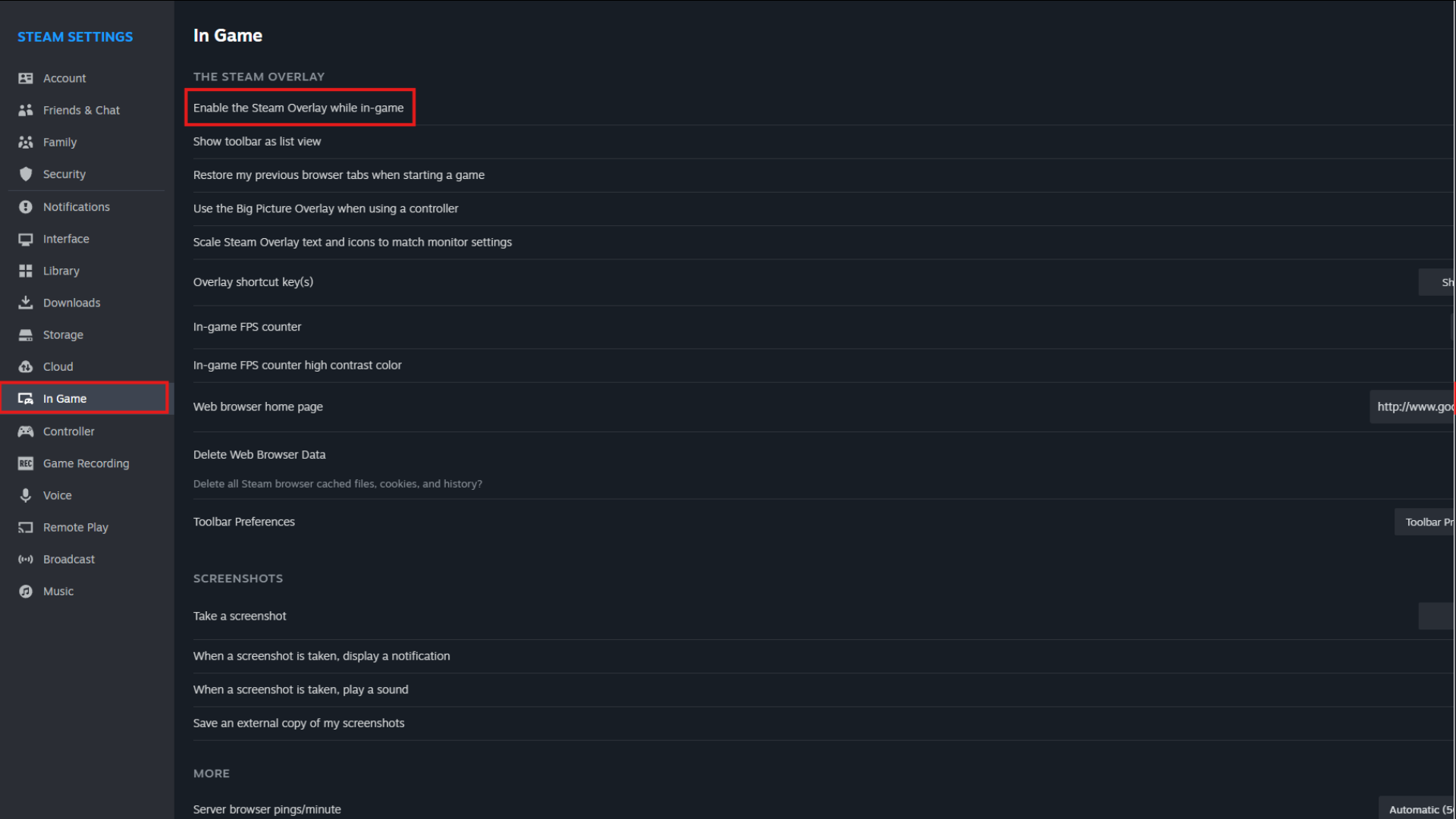Select the Family settings category
The image size is (1456, 819).
(60, 142)
